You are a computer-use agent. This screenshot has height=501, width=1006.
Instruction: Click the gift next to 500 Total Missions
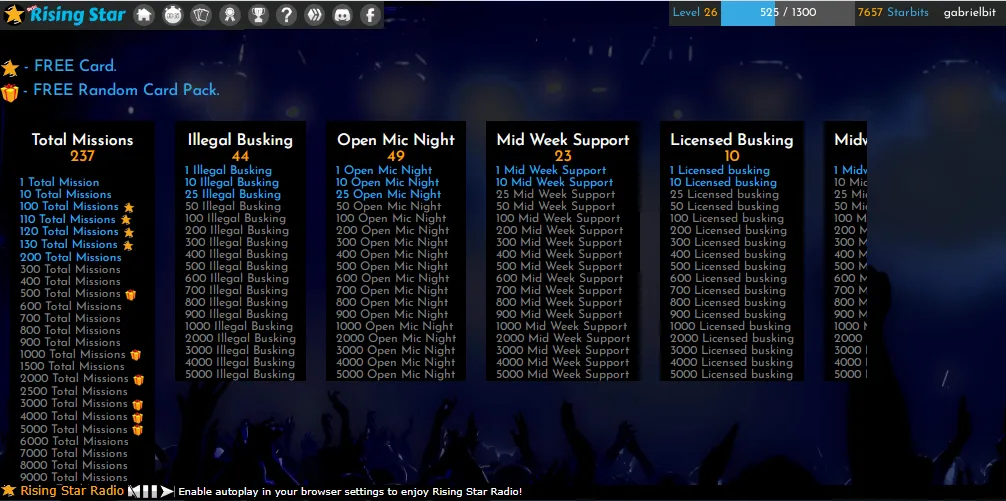131,294
